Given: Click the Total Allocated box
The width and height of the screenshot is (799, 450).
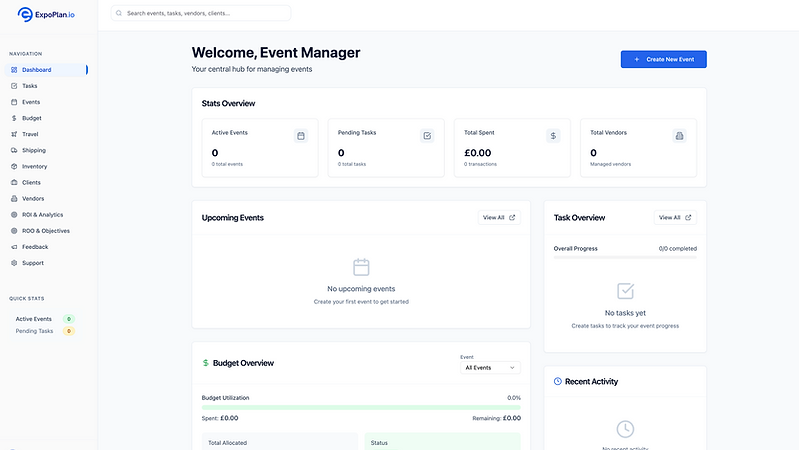Looking at the screenshot, I should (x=280, y=441).
